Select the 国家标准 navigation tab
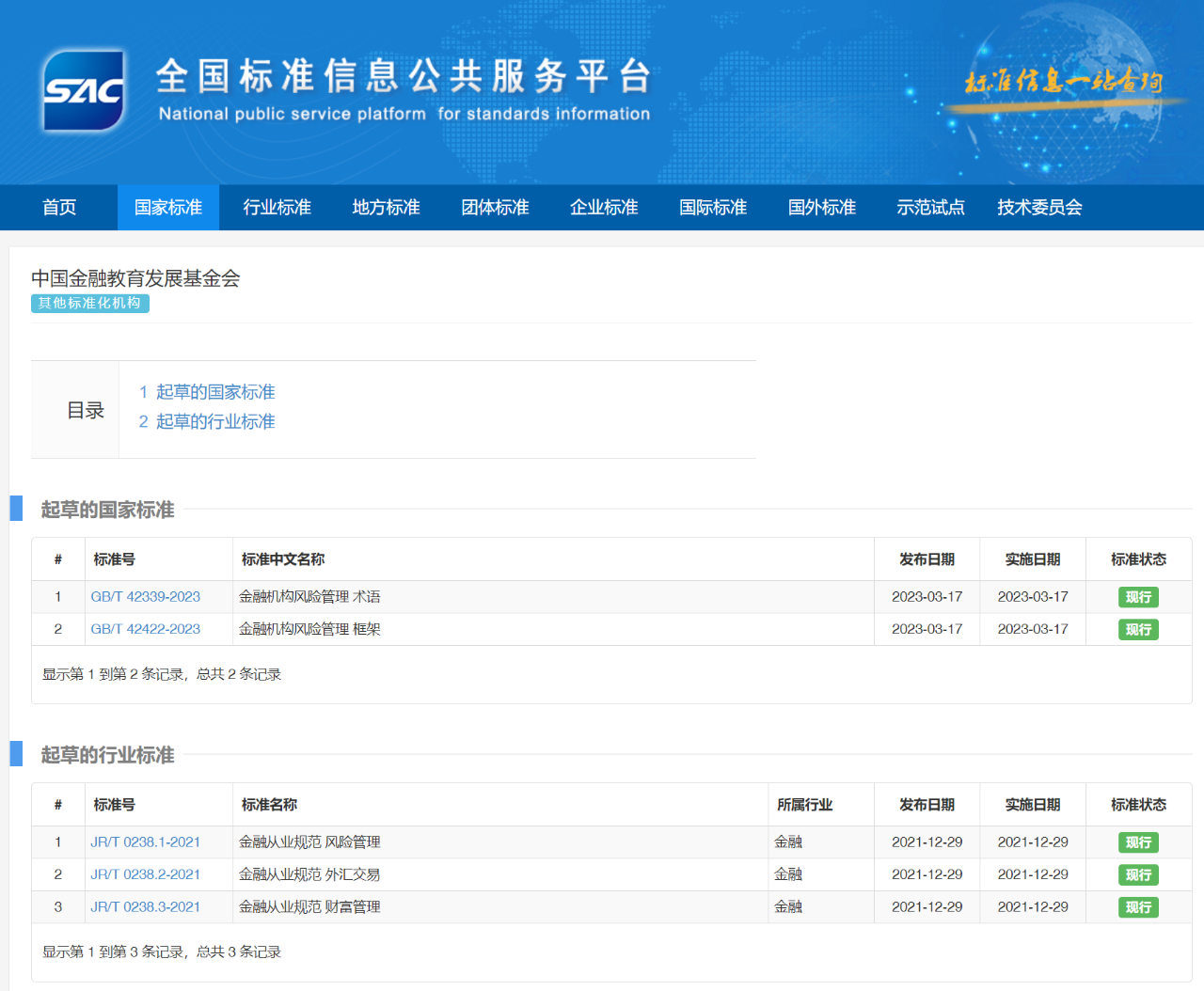This screenshot has width=1204, height=991. tap(168, 208)
